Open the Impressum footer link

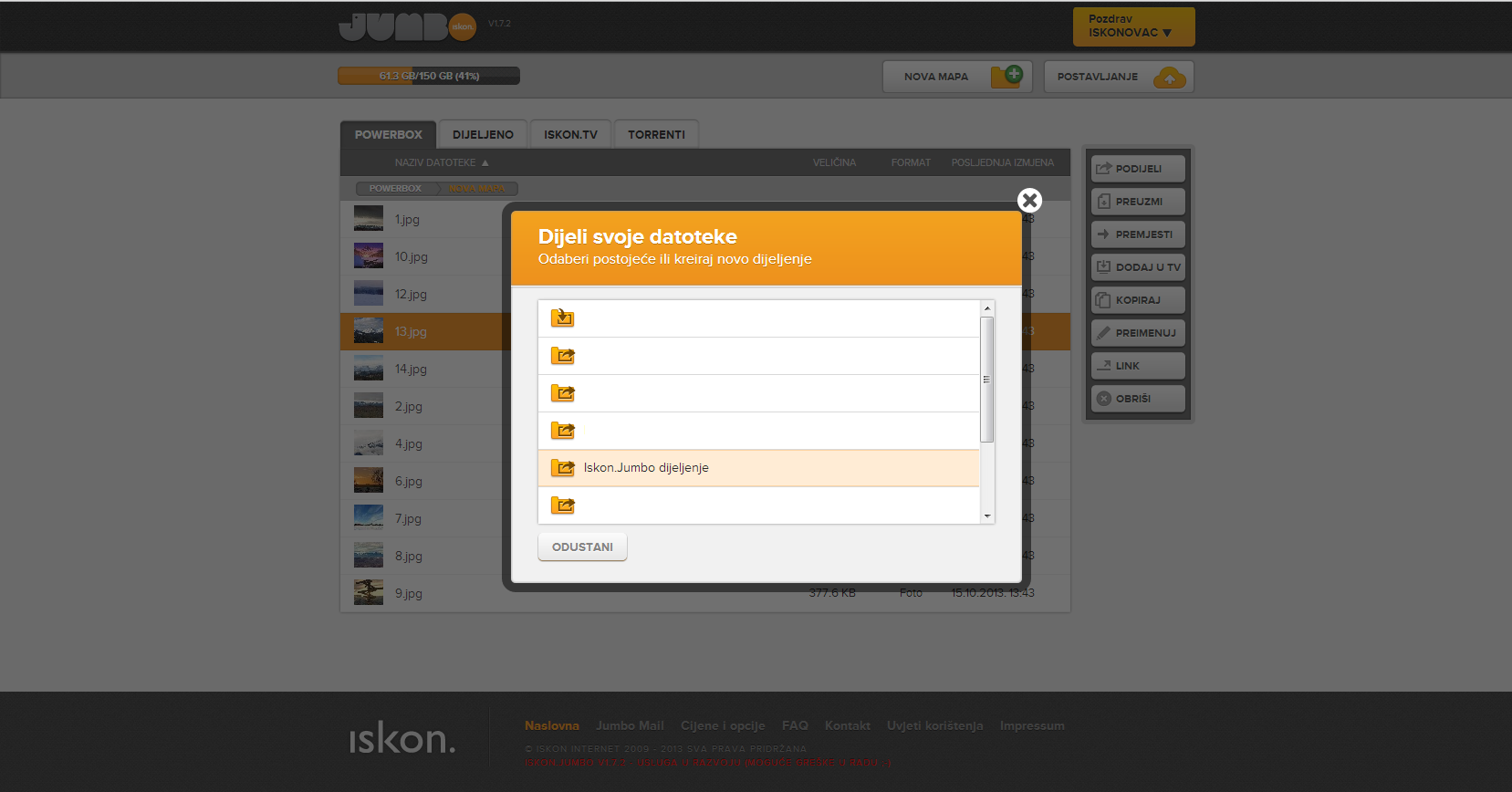pyautogui.click(x=1032, y=726)
